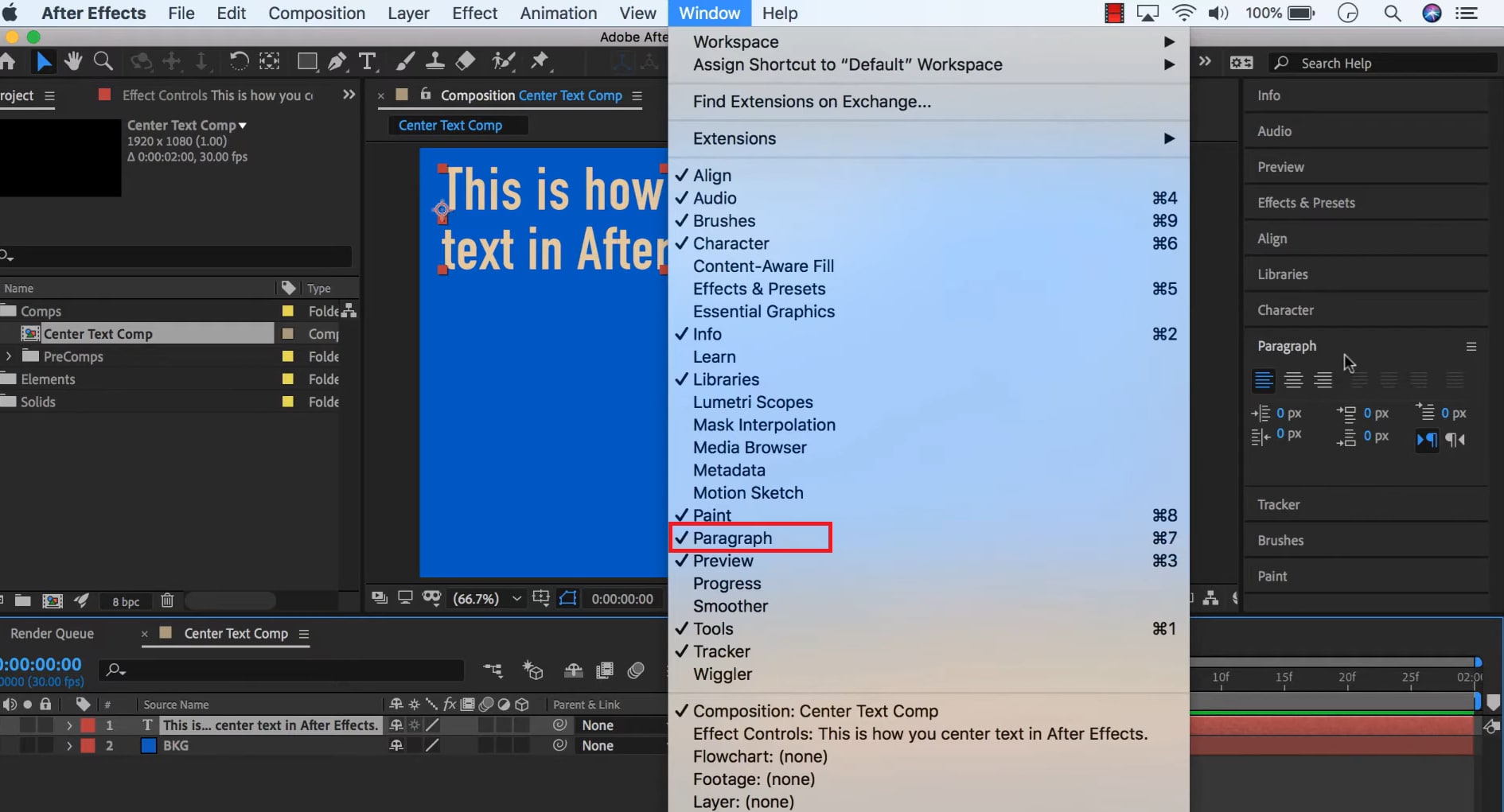Select the Rectangle shape tool

click(x=306, y=61)
